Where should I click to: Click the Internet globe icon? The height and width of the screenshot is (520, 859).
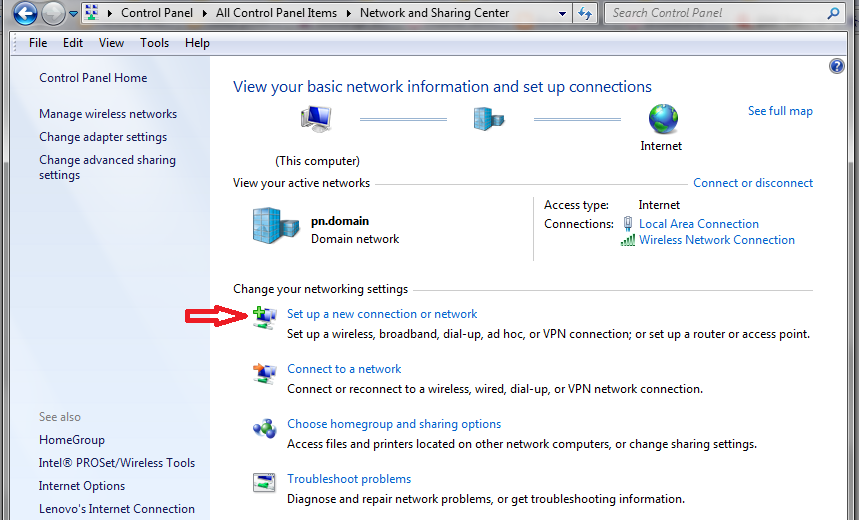pyautogui.click(x=662, y=119)
